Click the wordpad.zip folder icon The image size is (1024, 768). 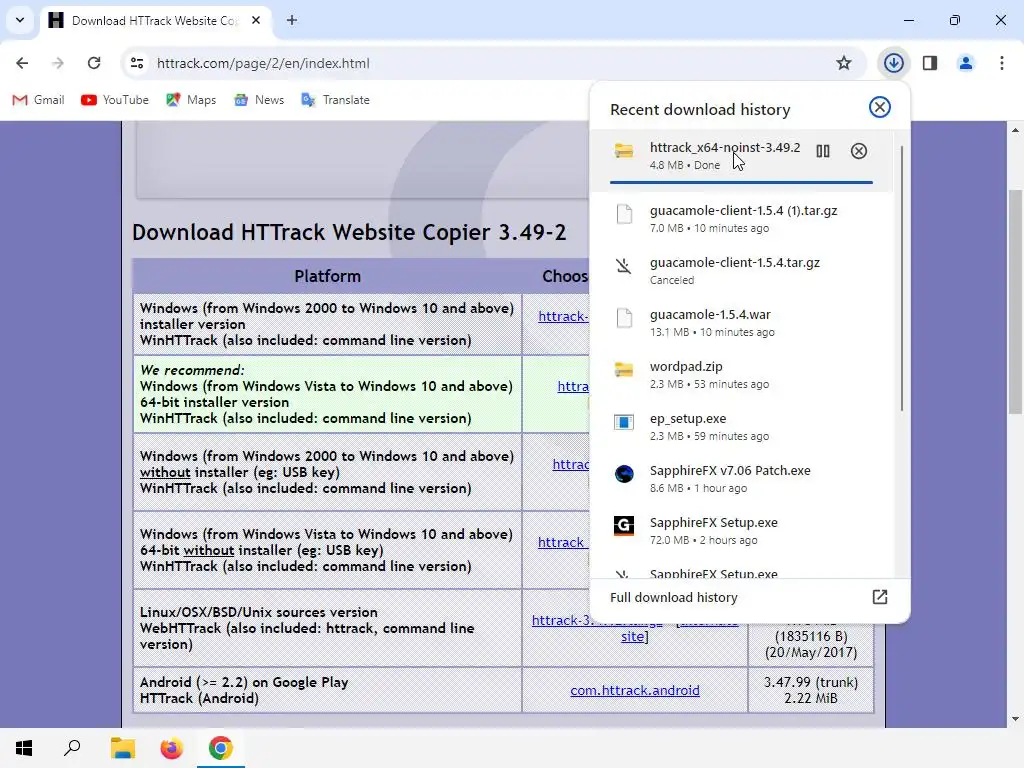tap(624, 370)
